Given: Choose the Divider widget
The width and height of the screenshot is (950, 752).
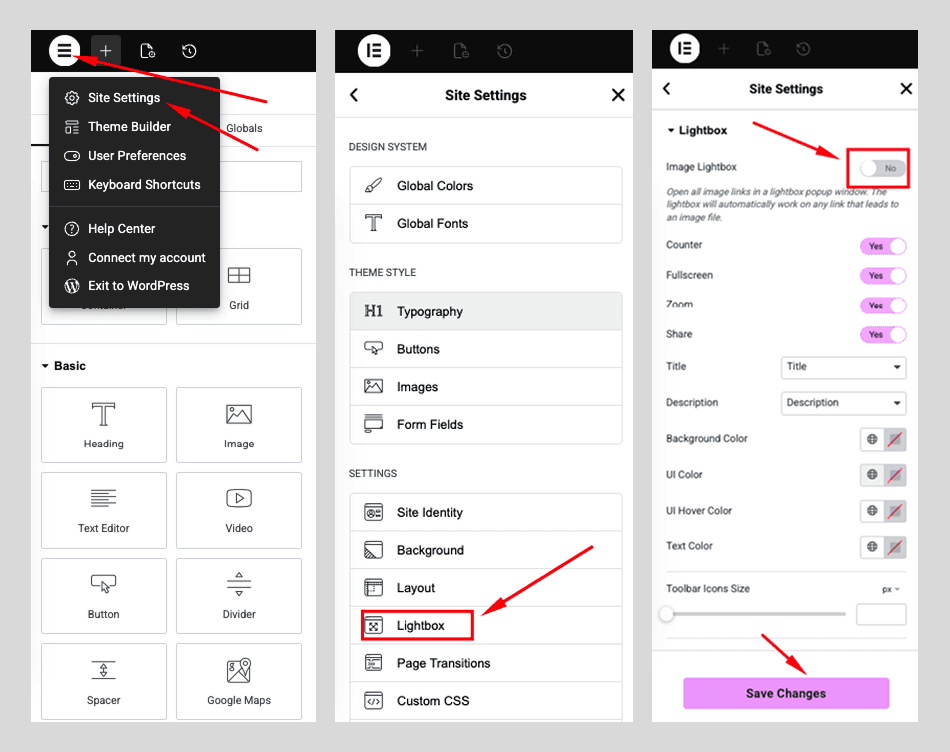Looking at the screenshot, I should point(239,596).
